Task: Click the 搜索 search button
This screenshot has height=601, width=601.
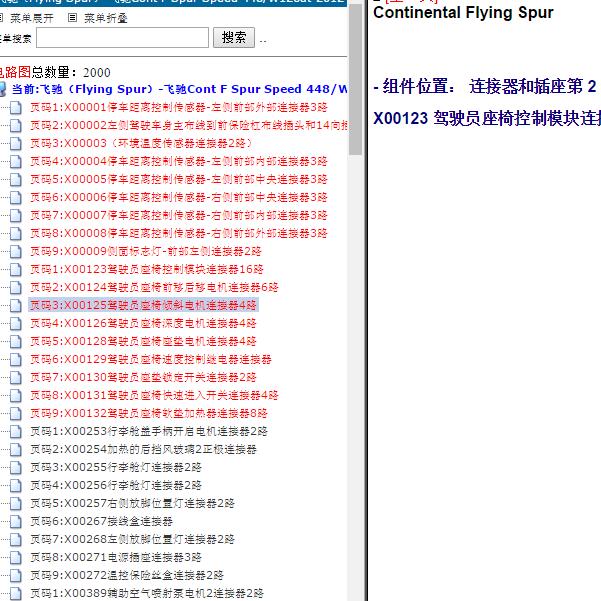Action: pyautogui.click(x=234, y=38)
